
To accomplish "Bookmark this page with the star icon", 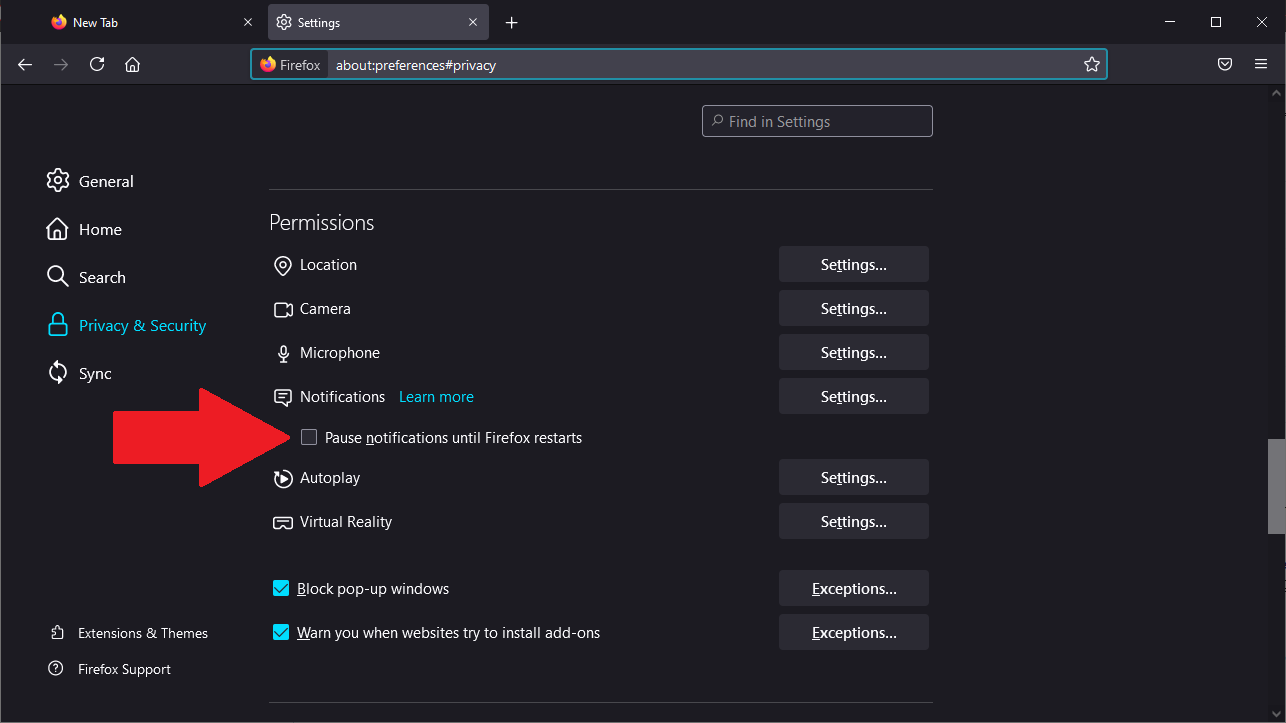I will [1091, 64].
